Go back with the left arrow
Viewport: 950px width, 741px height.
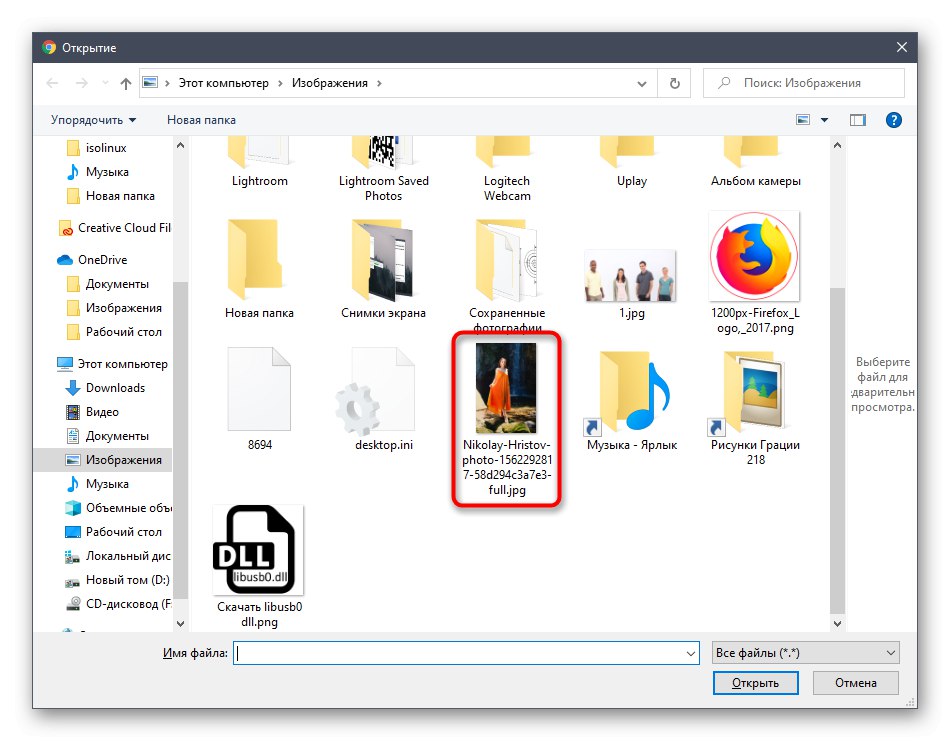coord(52,83)
